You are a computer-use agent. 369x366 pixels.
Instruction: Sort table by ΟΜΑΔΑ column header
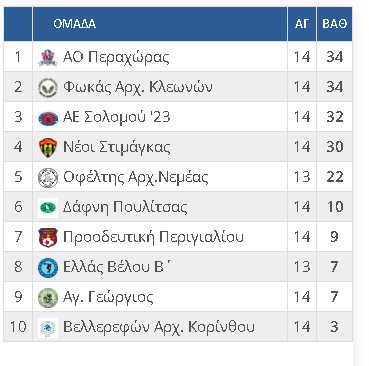(x=75, y=24)
